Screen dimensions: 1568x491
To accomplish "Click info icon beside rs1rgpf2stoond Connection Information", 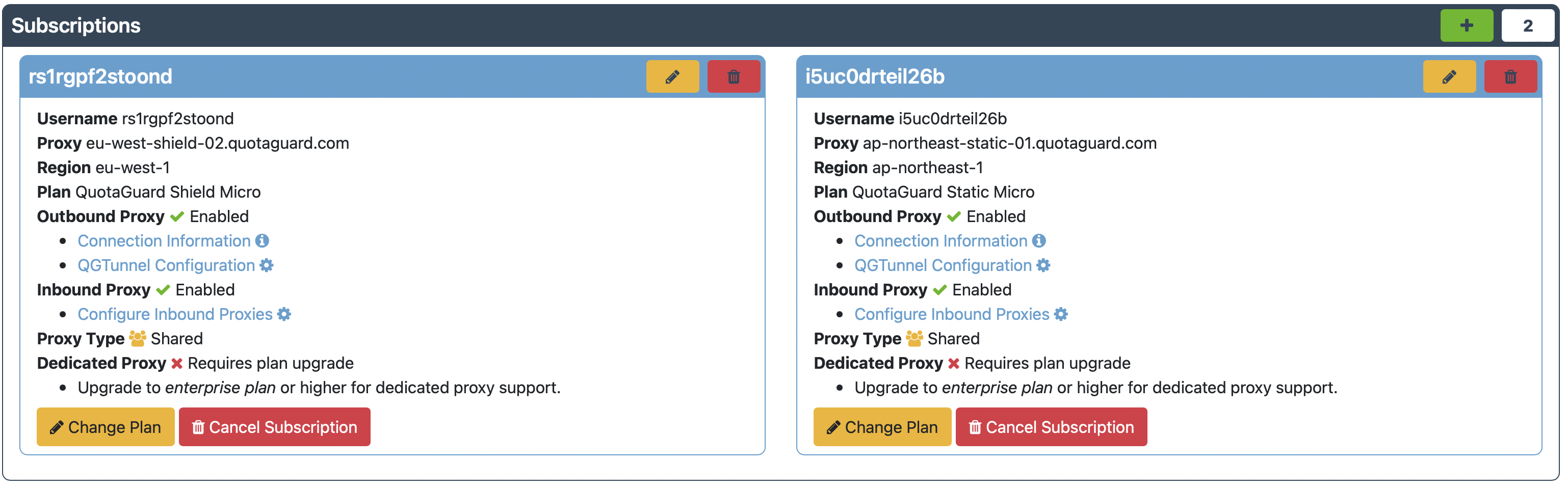I will pos(263,241).
